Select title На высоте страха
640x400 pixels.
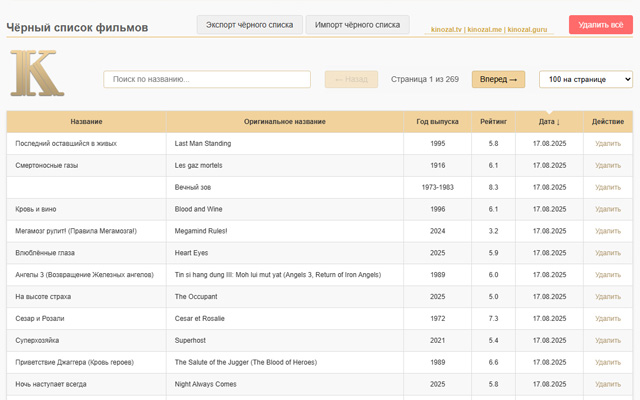[43, 297]
